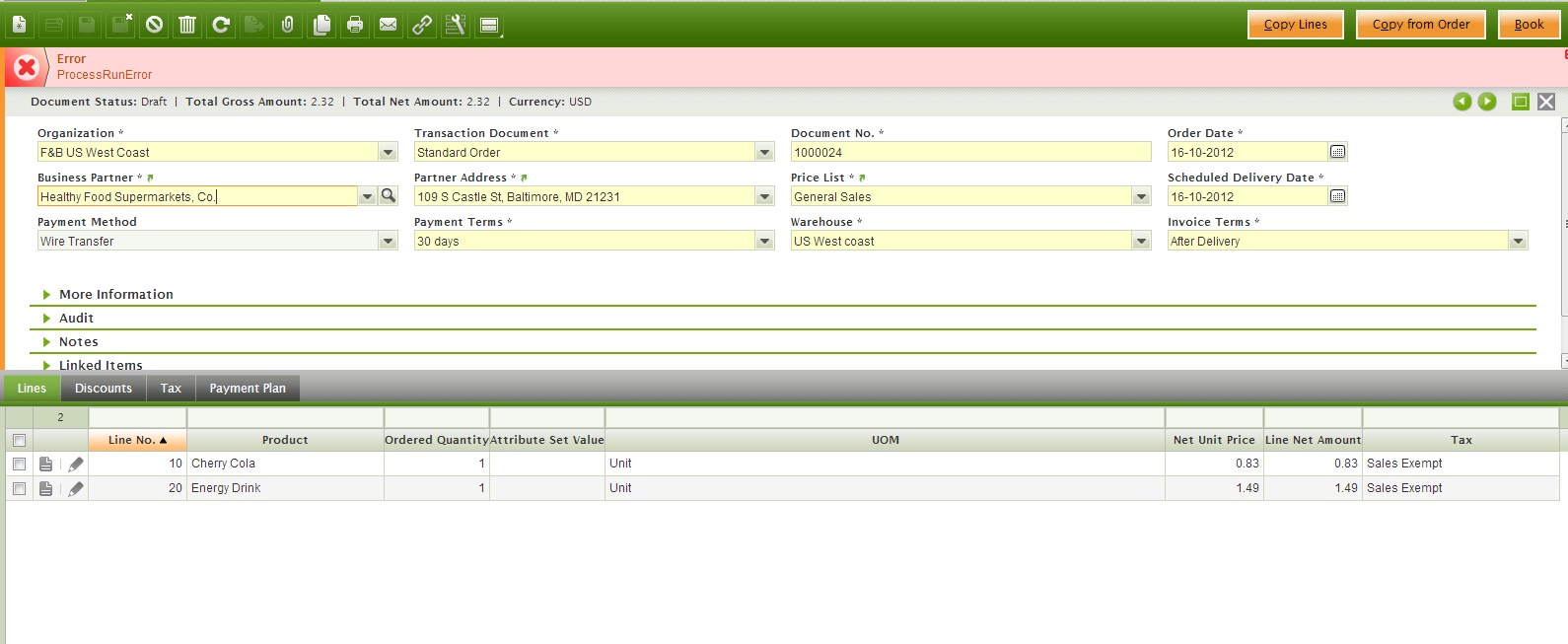Click the export icon
This screenshot has height=644, width=1568.
click(x=254, y=25)
